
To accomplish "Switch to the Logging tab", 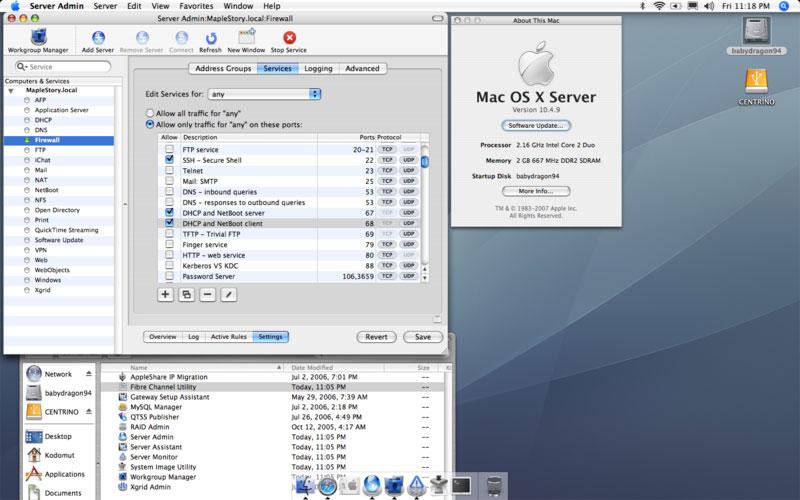I will click(x=318, y=68).
